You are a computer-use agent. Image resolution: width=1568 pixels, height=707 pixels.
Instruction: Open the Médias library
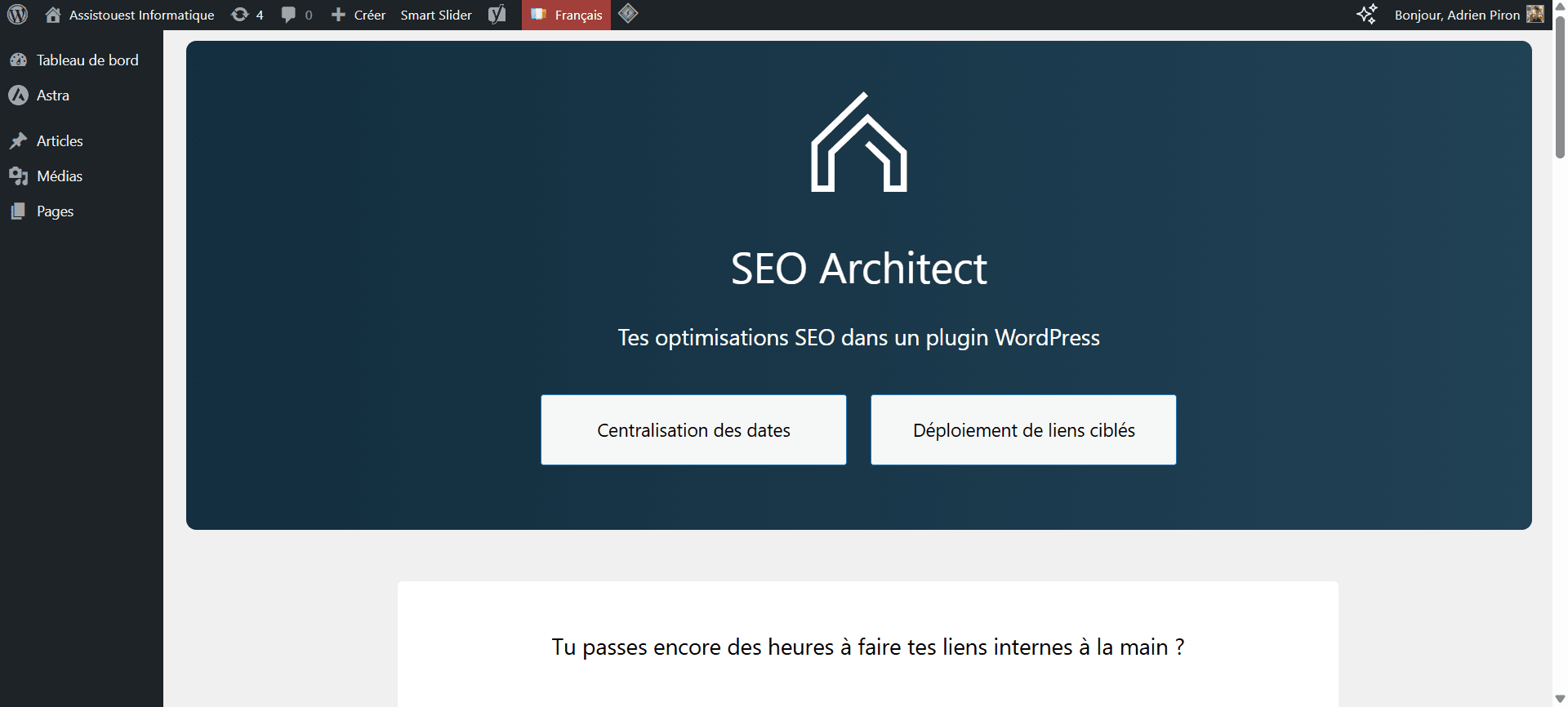(x=60, y=176)
